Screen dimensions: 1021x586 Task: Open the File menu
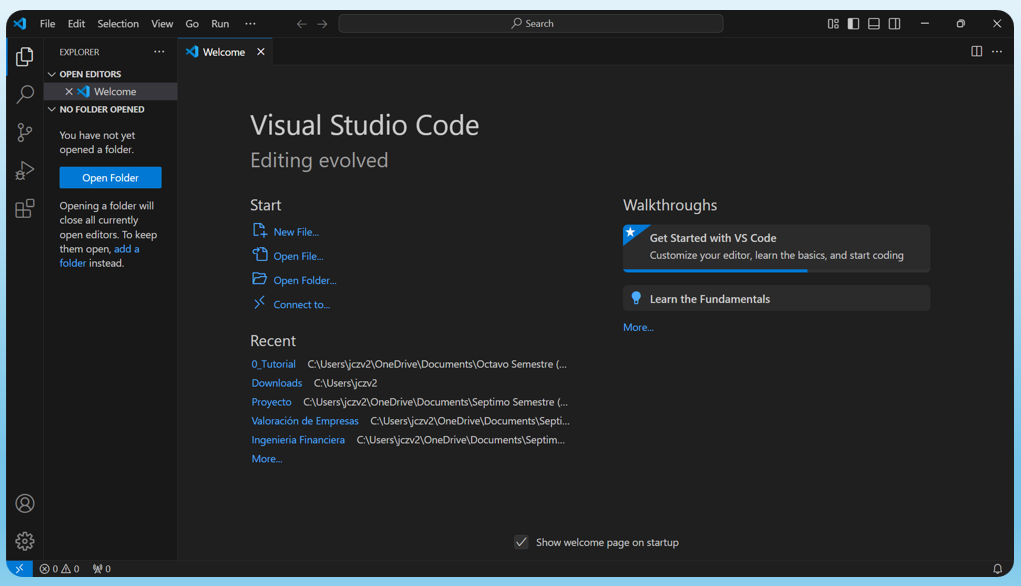48,23
